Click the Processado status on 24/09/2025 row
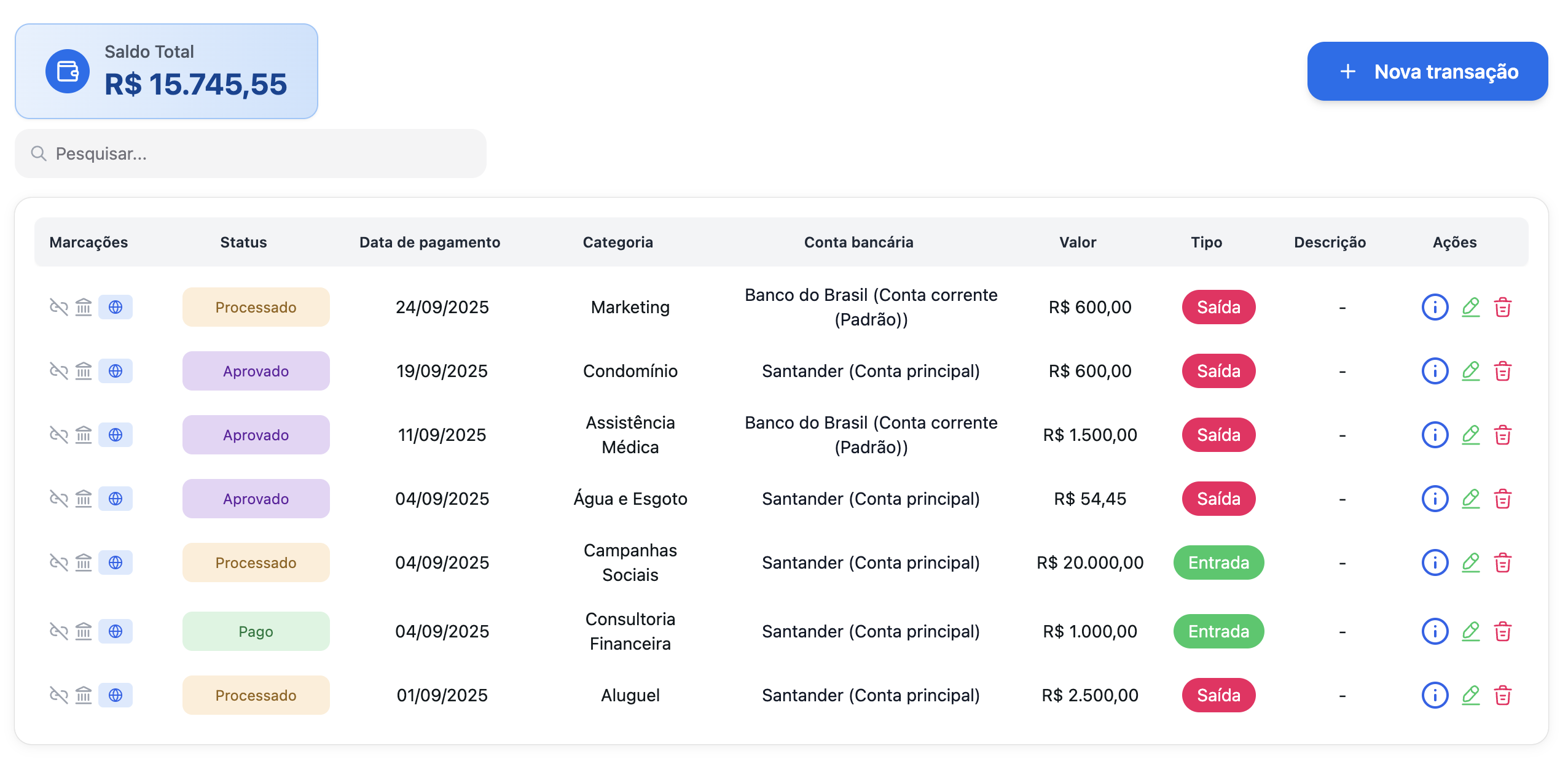The width and height of the screenshot is (1568, 759). point(256,307)
